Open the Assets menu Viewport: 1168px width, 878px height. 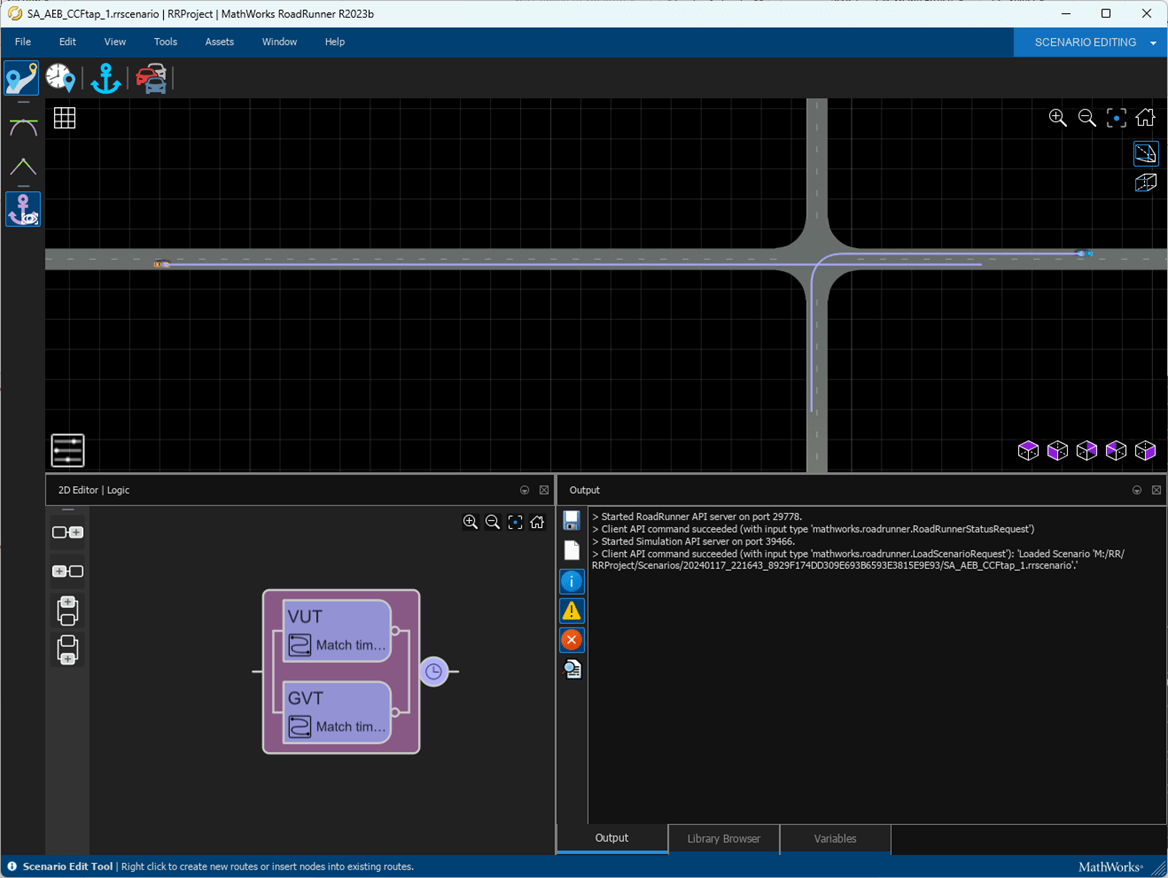(x=219, y=42)
